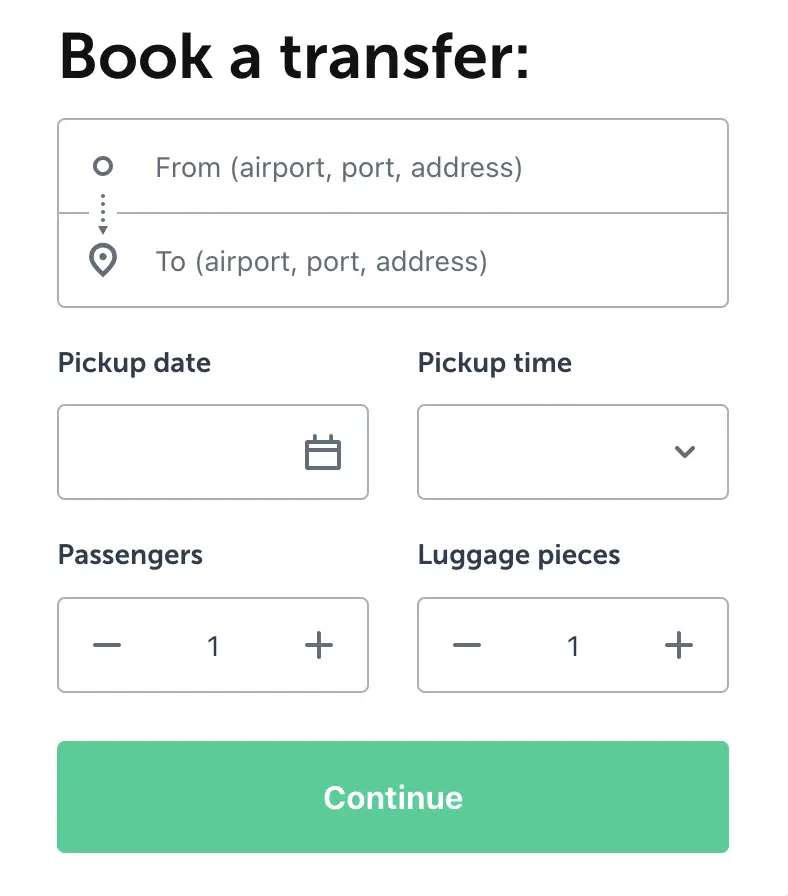
Task: Open the Pickup time selection box
Action: (550, 451)
